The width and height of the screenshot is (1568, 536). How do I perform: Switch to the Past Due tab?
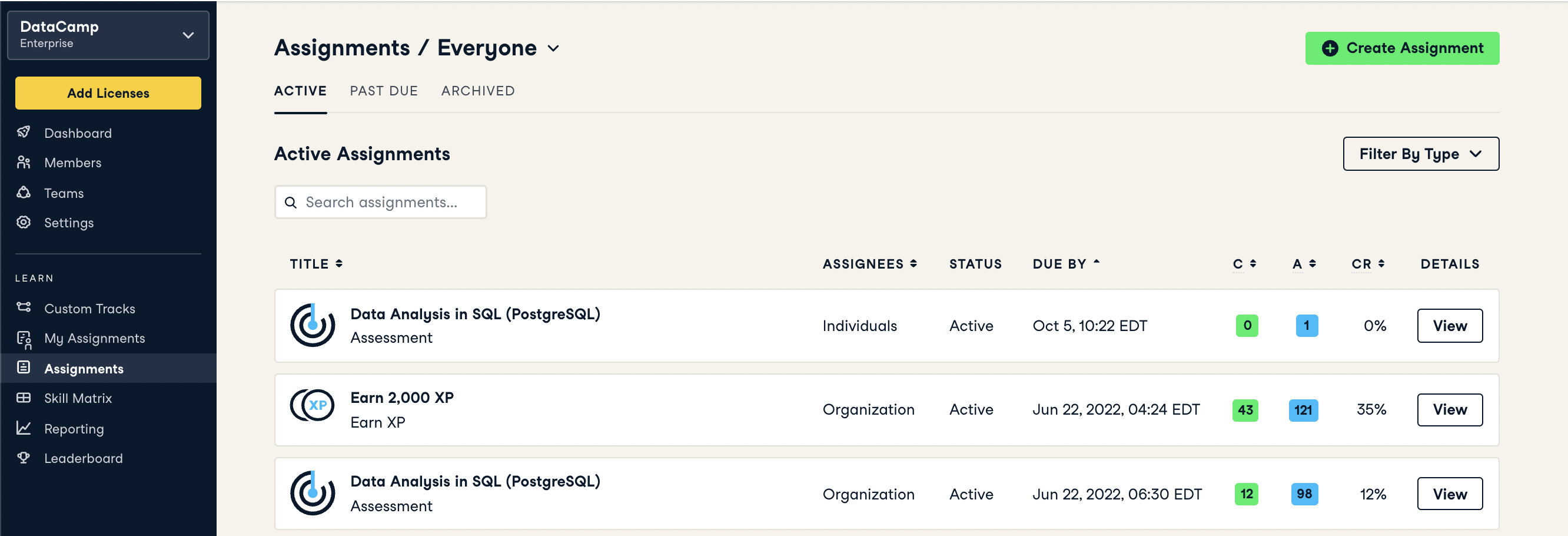pos(384,91)
